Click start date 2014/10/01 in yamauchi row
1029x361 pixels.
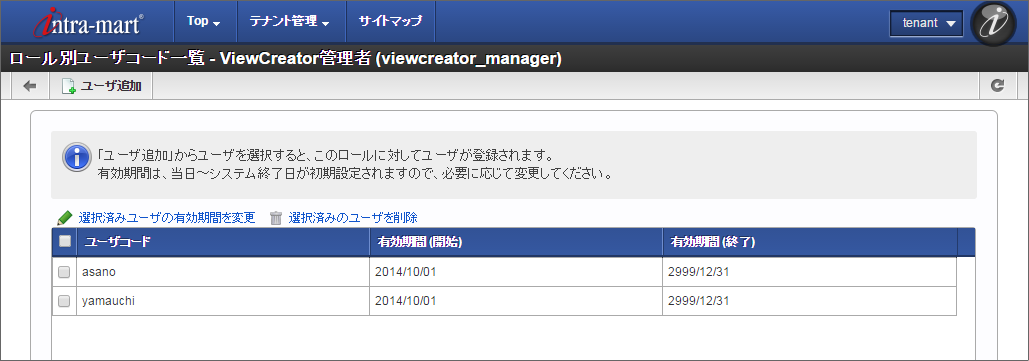[406, 301]
